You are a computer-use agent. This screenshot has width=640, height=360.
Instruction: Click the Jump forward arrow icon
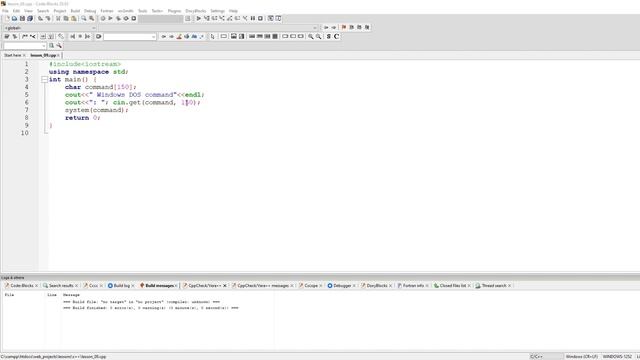[x=334, y=27]
